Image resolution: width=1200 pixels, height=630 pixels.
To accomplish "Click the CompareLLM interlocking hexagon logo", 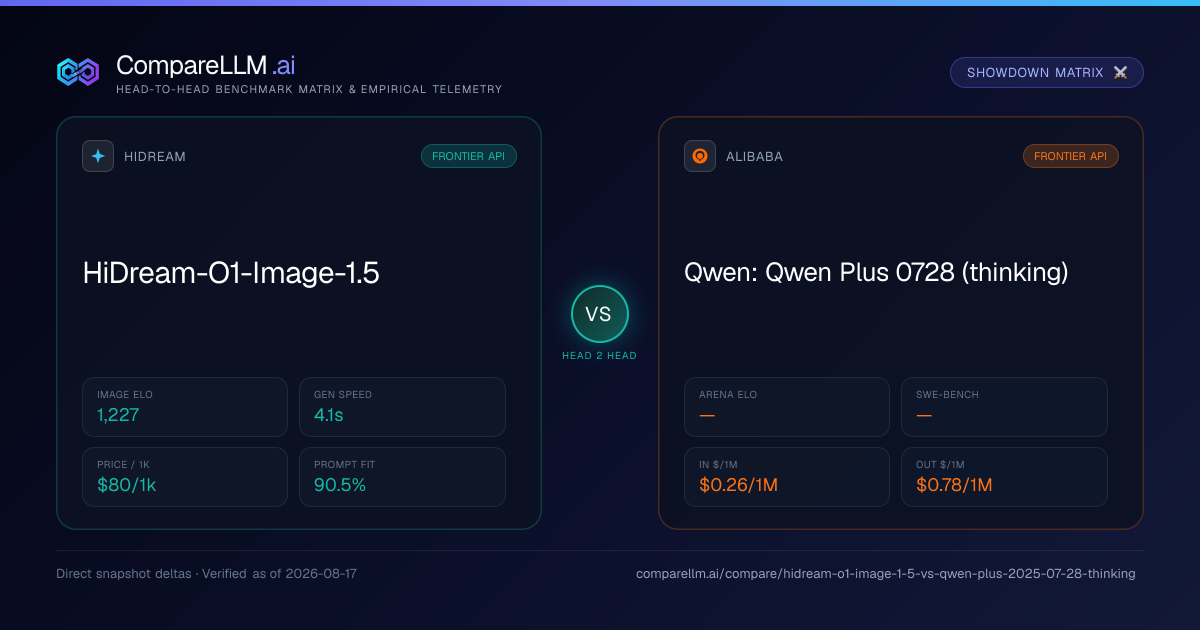I will 78,72.
